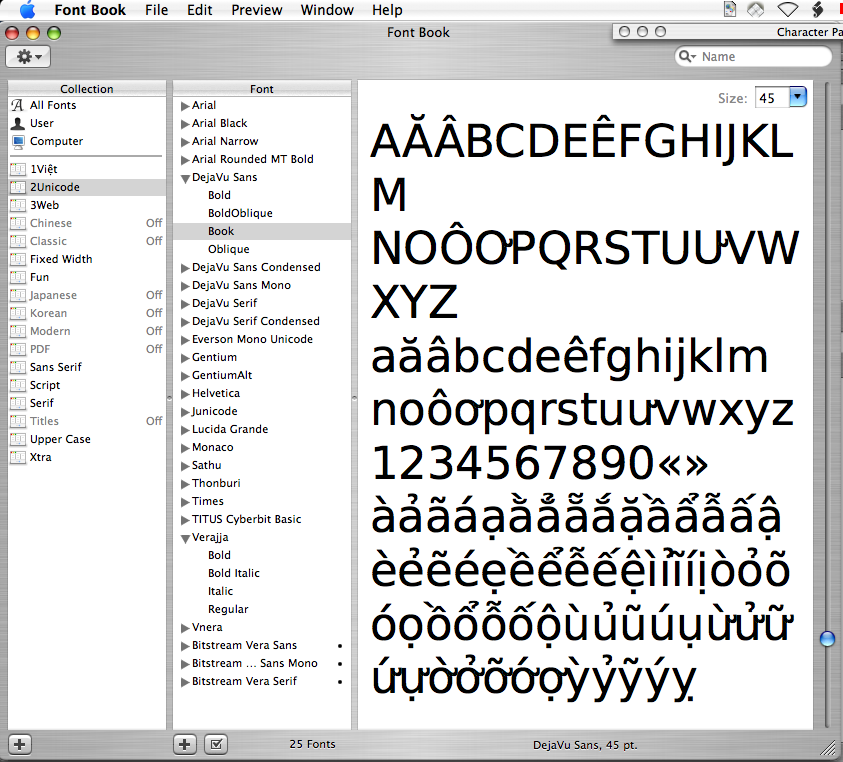Click the Serif collection icon
The image size is (843, 762).
pos(18,403)
